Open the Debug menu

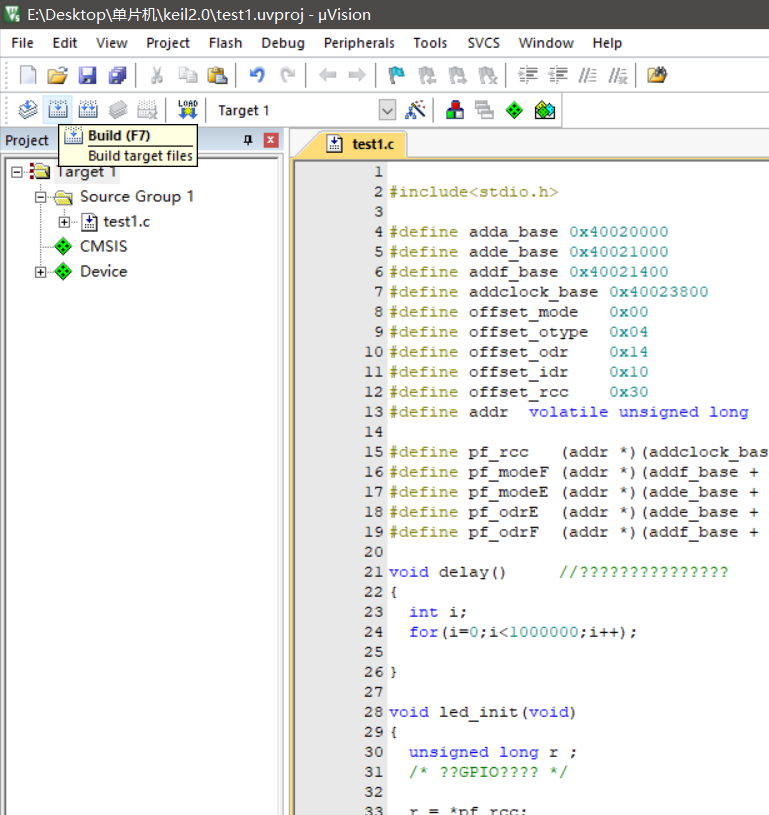tap(283, 43)
